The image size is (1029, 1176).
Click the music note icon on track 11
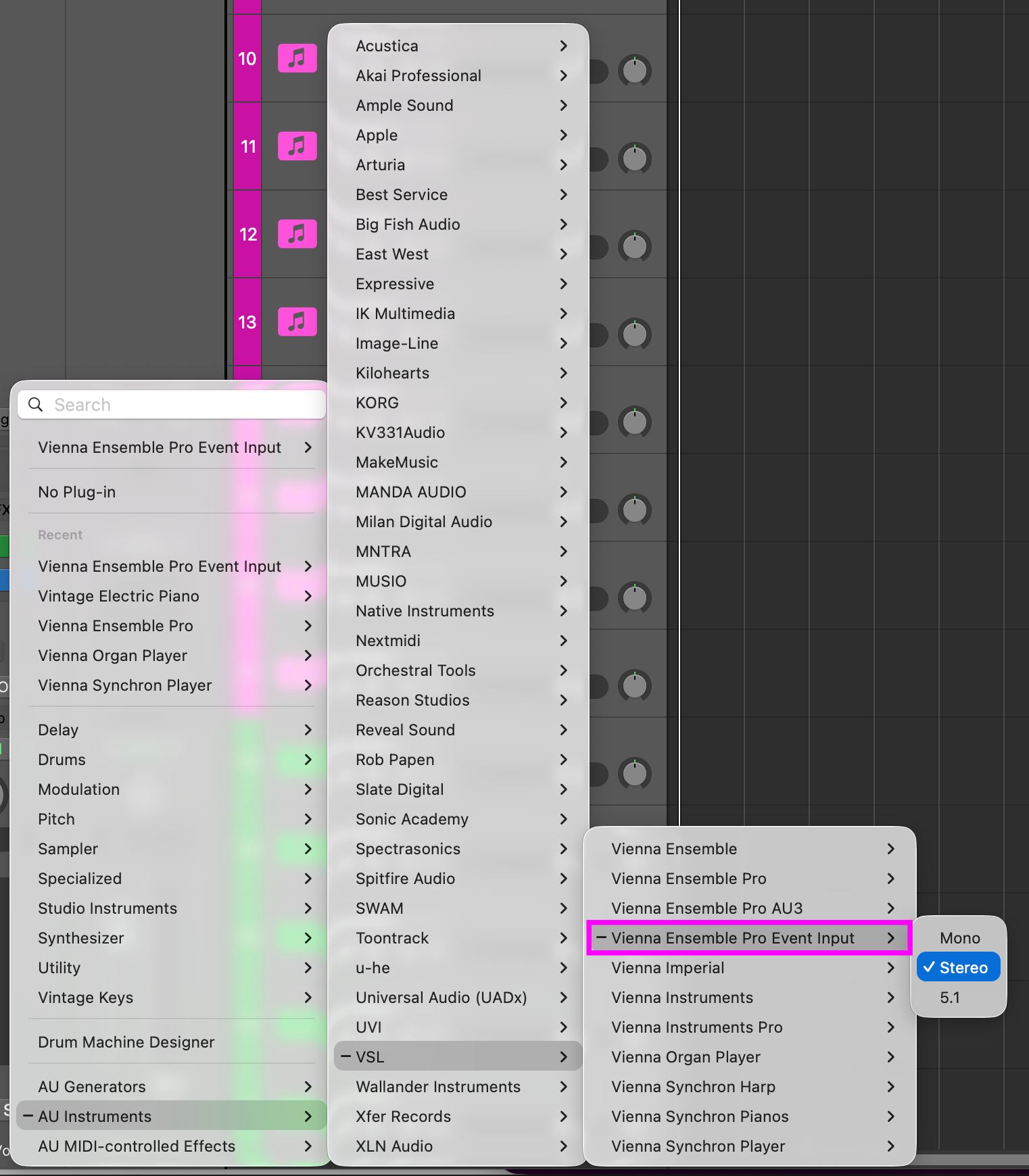297,146
